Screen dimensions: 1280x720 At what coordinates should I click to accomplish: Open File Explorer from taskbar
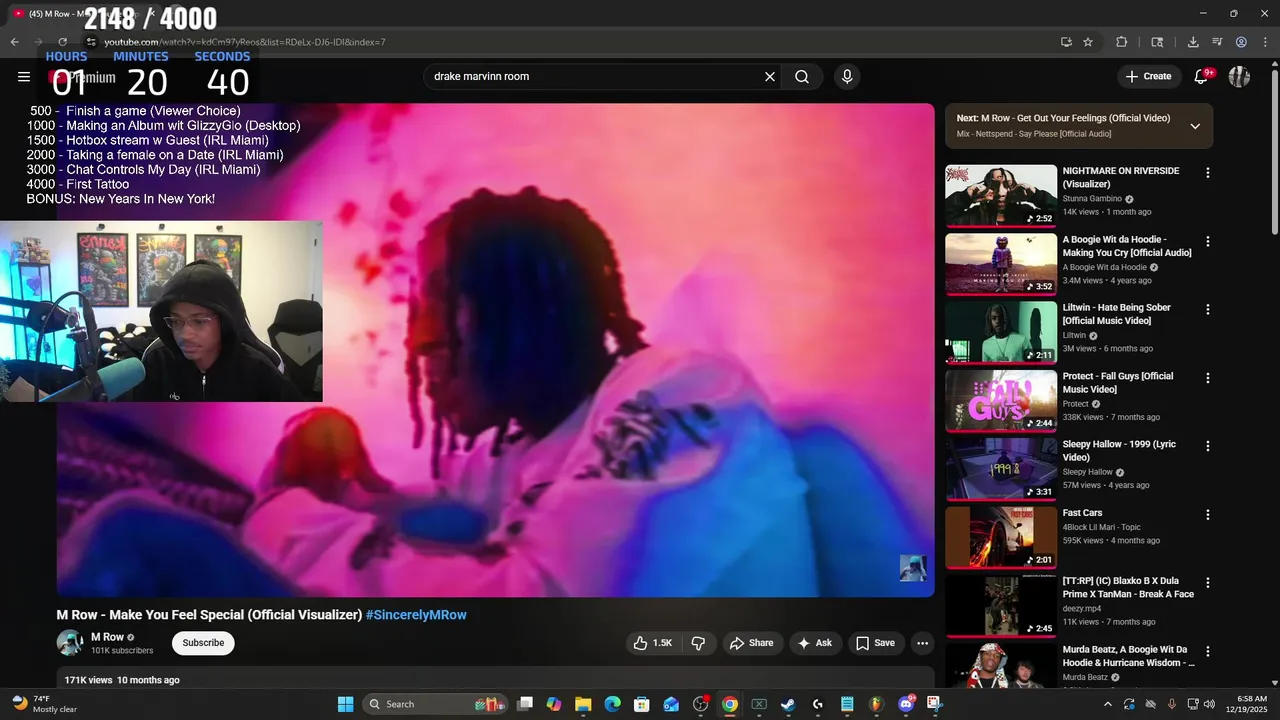pos(583,704)
